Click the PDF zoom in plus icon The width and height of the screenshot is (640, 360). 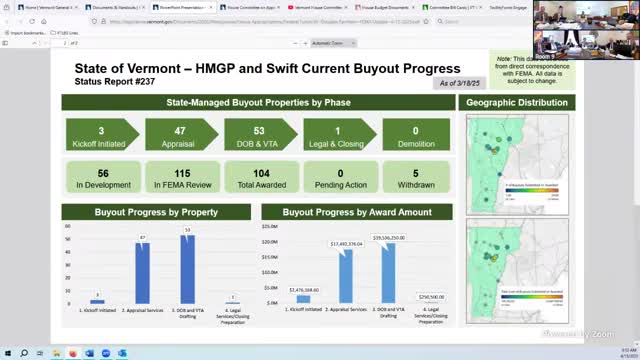point(305,43)
